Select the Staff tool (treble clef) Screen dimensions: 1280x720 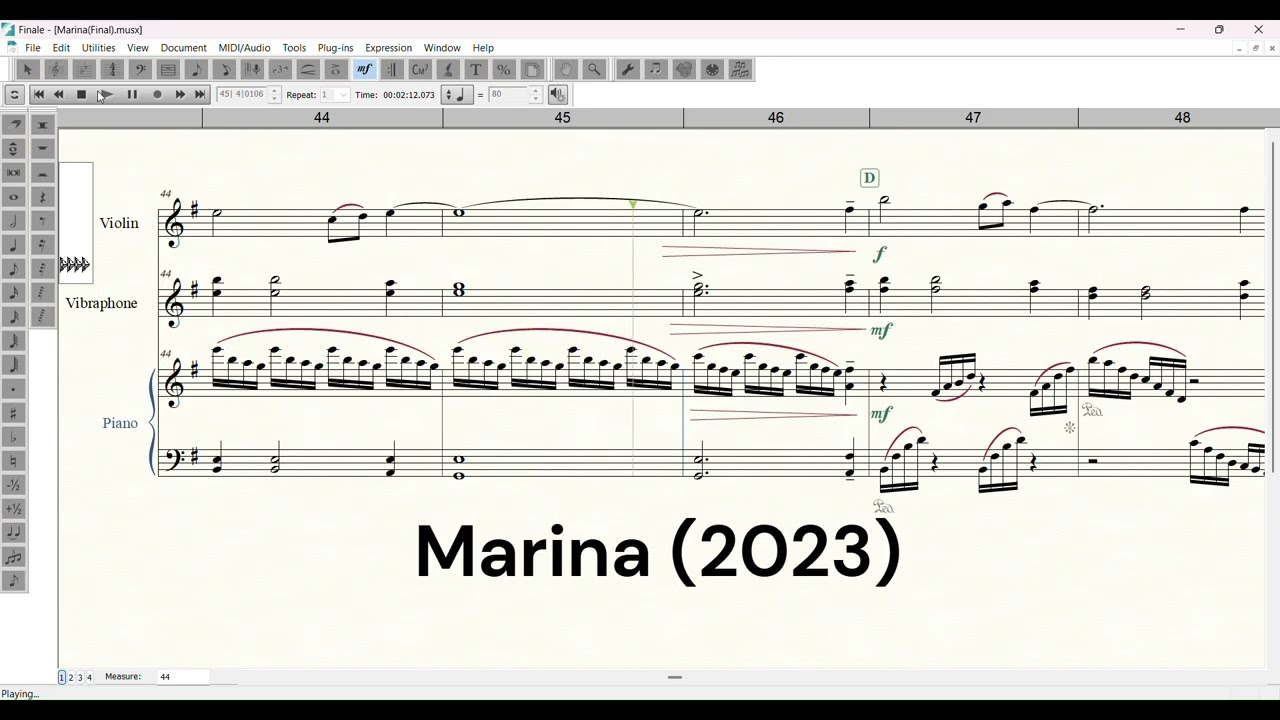click(x=56, y=69)
